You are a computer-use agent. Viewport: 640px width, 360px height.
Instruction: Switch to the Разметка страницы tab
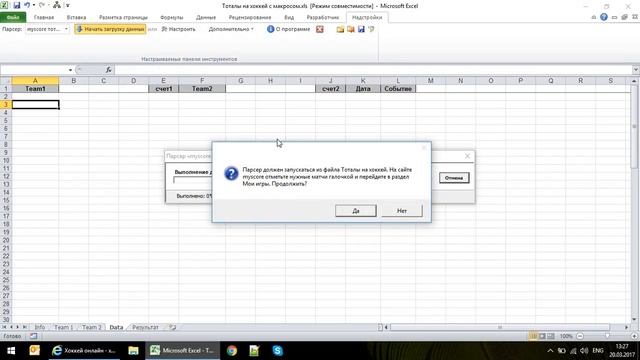click(x=123, y=18)
